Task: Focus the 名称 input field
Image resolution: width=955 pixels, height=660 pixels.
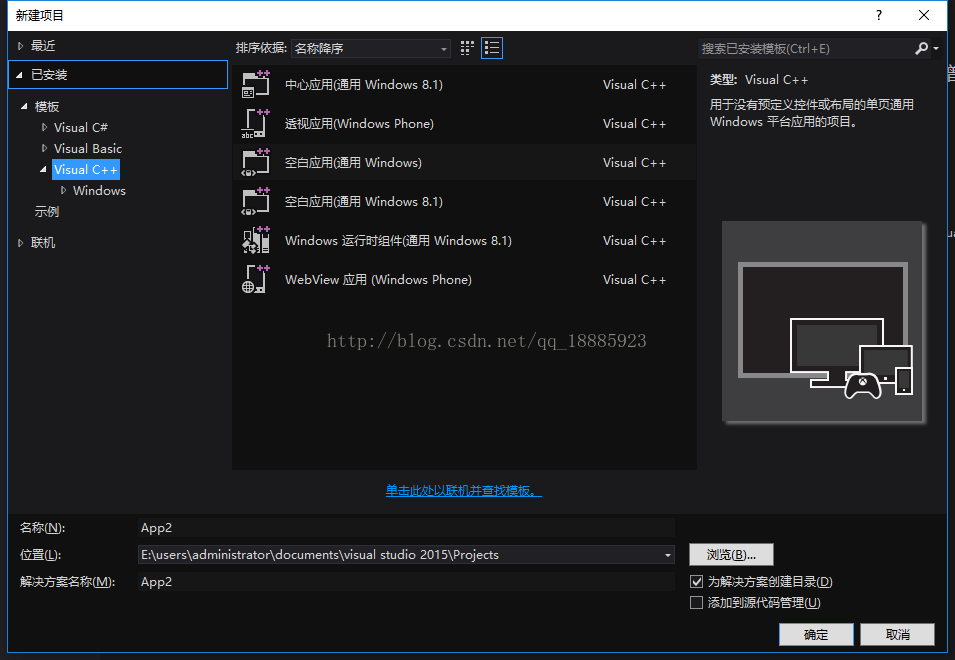Action: tap(406, 528)
